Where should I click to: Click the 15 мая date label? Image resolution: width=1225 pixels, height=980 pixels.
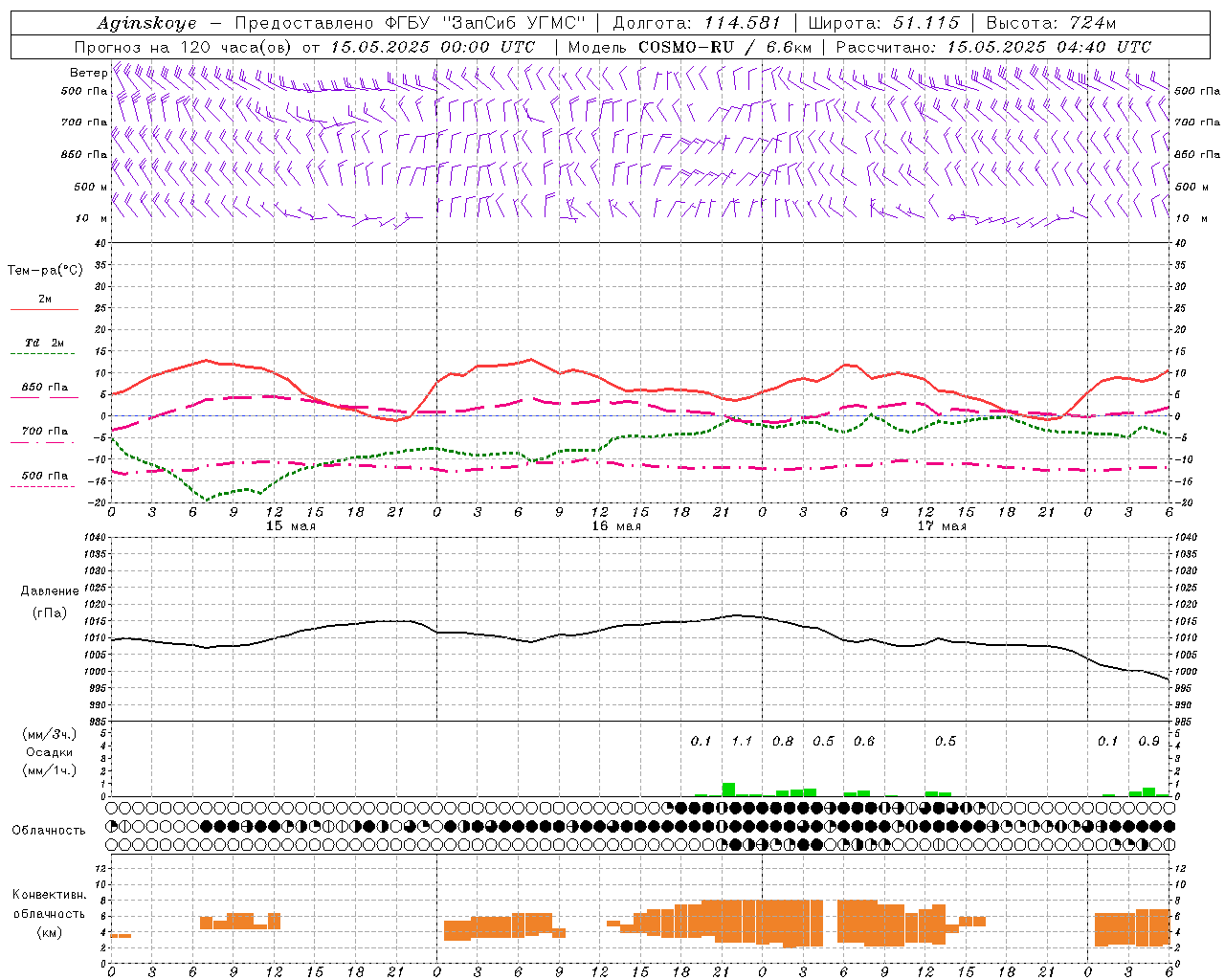[291, 526]
